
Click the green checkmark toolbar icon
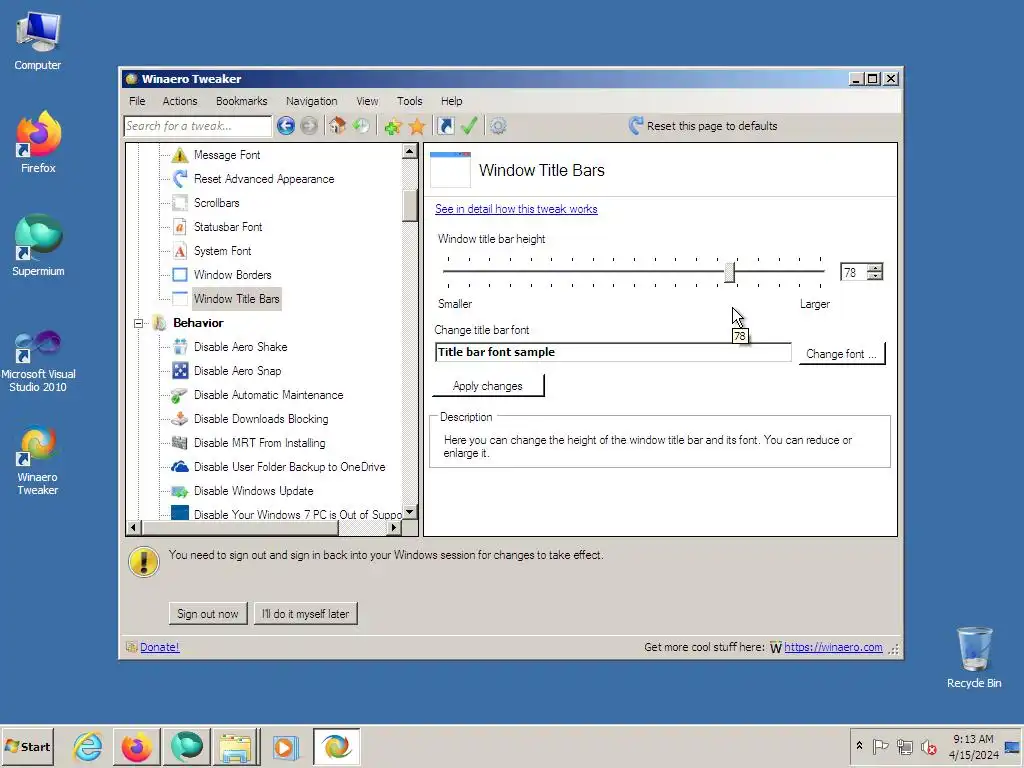click(469, 125)
